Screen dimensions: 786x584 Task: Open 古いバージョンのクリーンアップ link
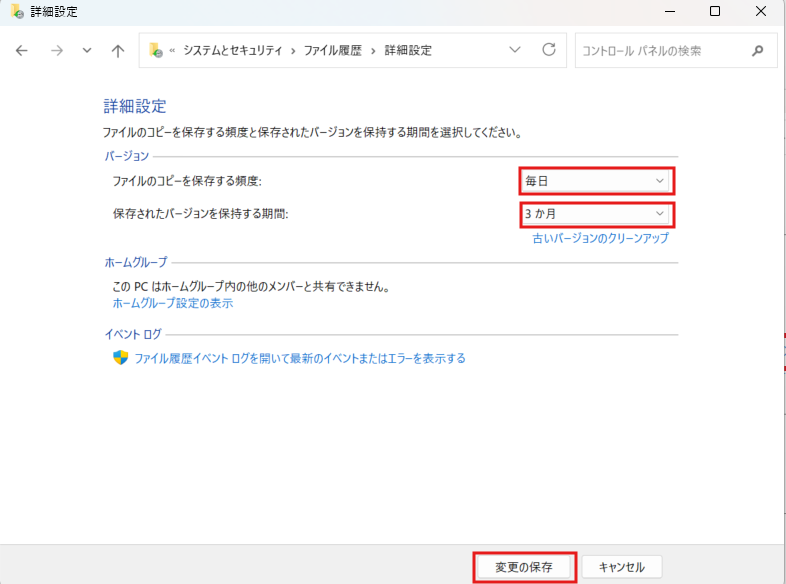click(601, 238)
